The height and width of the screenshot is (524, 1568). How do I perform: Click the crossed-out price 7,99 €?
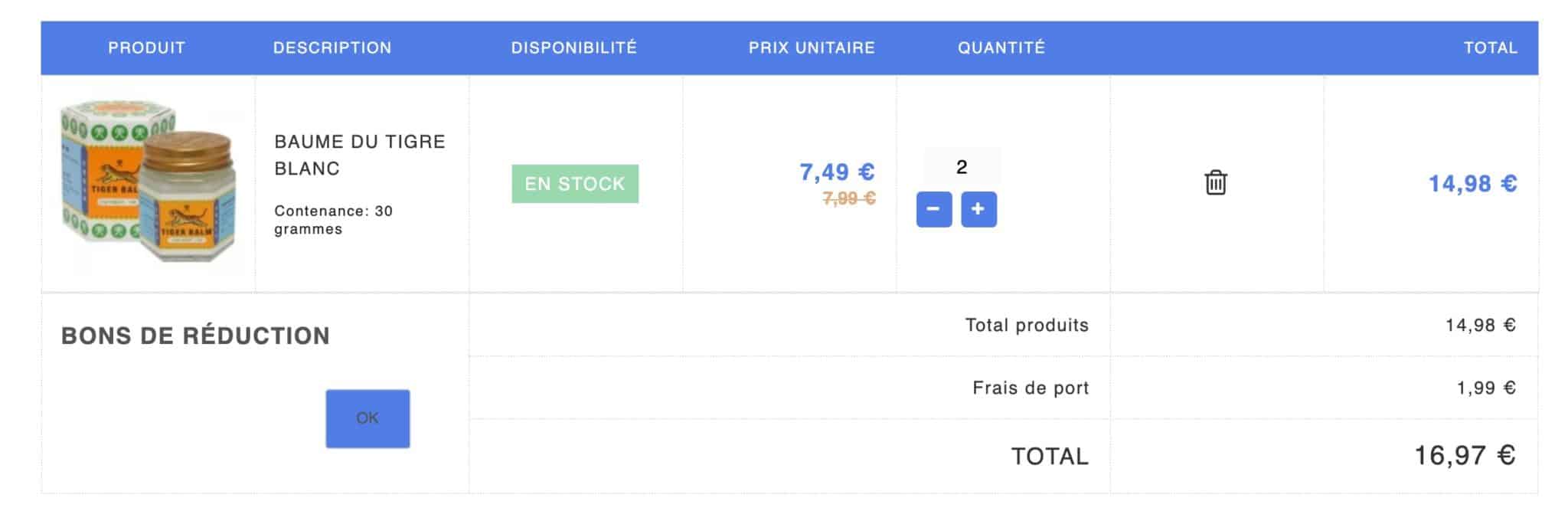849,198
